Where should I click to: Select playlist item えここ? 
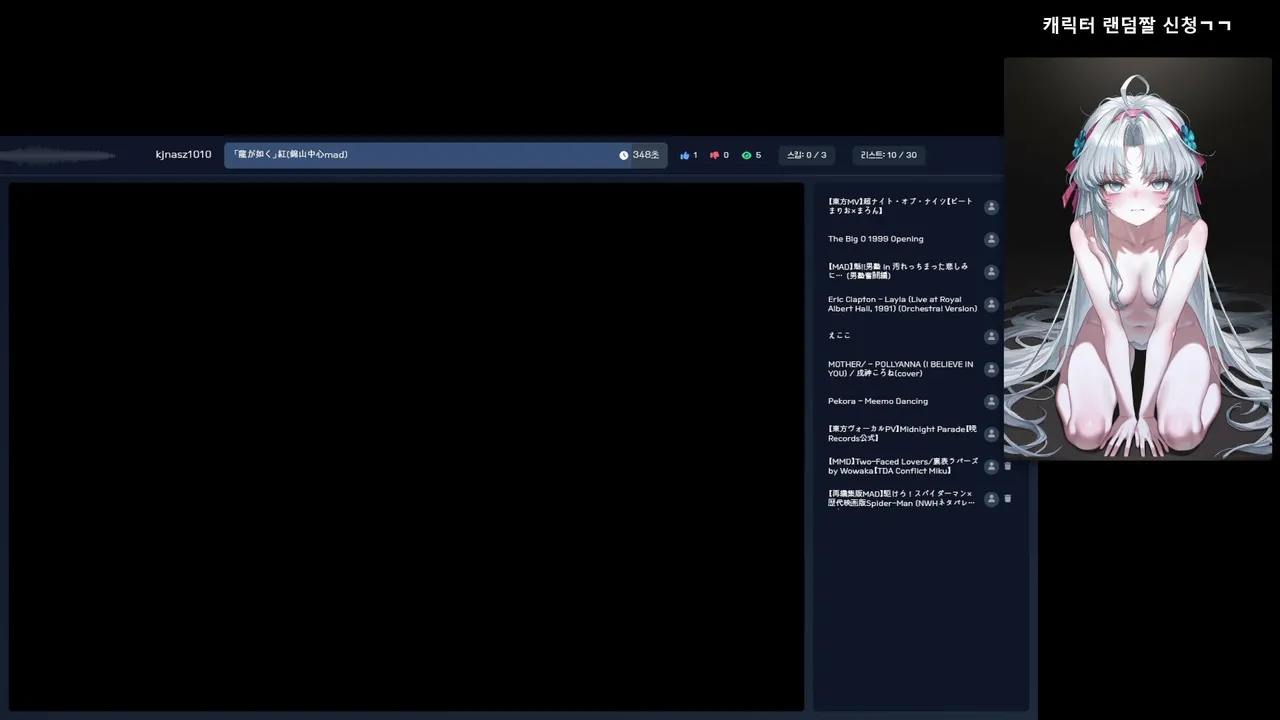[x=839, y=336]
